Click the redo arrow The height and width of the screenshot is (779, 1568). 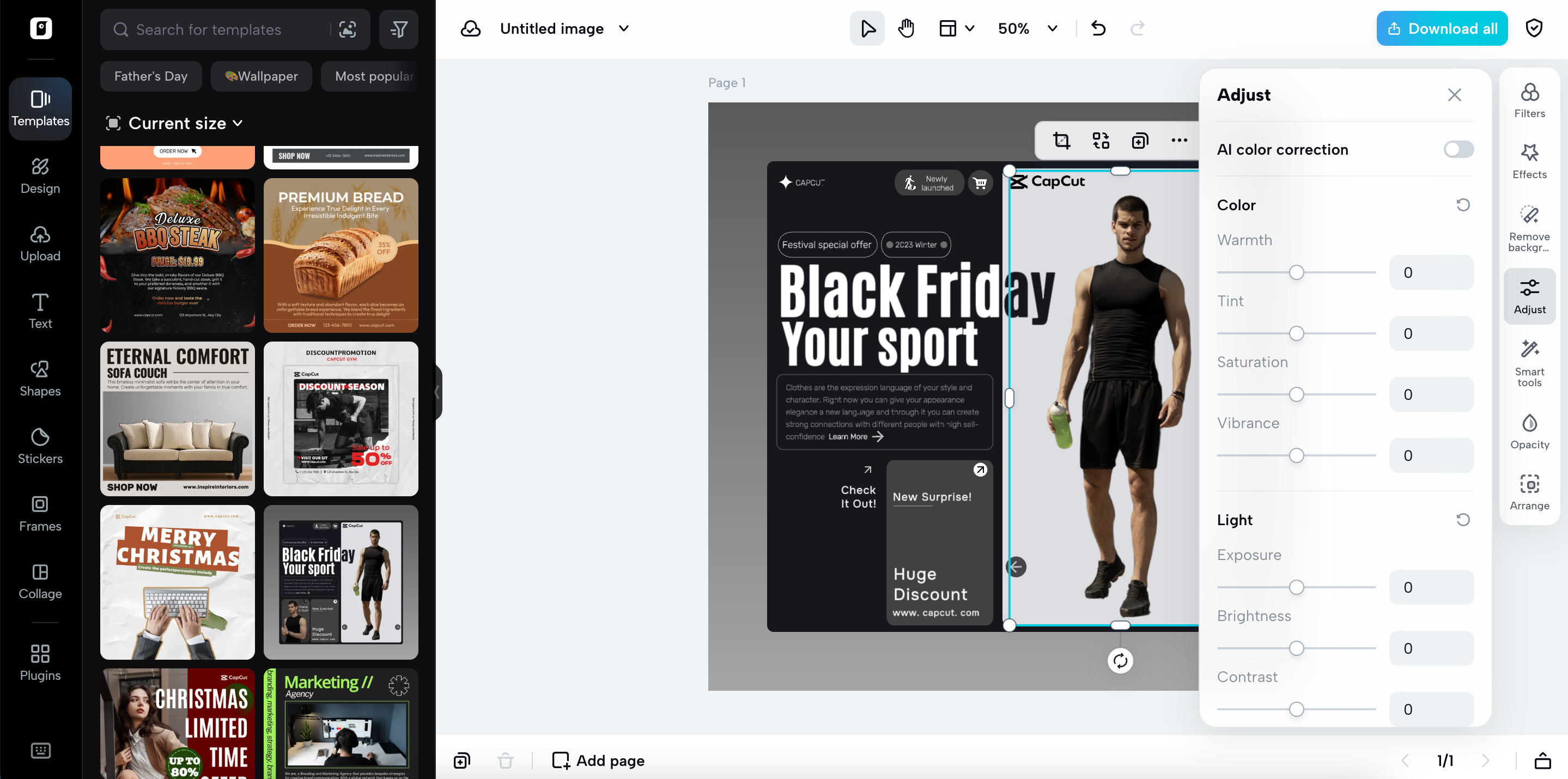(x=1137, y=29)
